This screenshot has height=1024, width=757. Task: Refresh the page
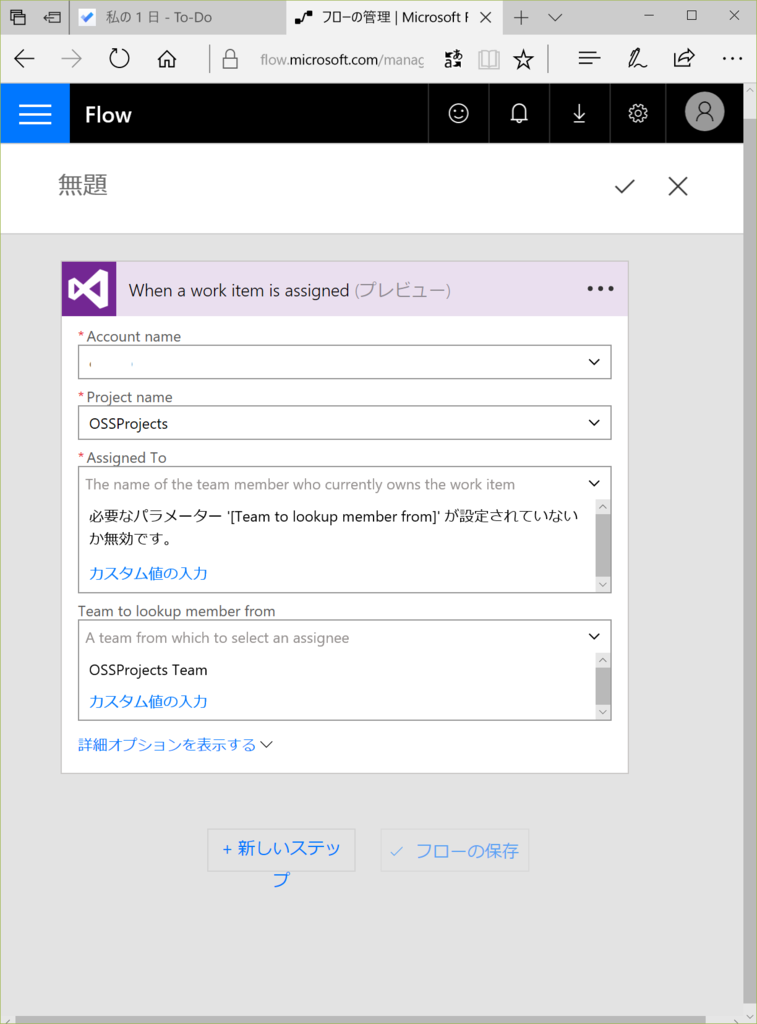point(119,59)
